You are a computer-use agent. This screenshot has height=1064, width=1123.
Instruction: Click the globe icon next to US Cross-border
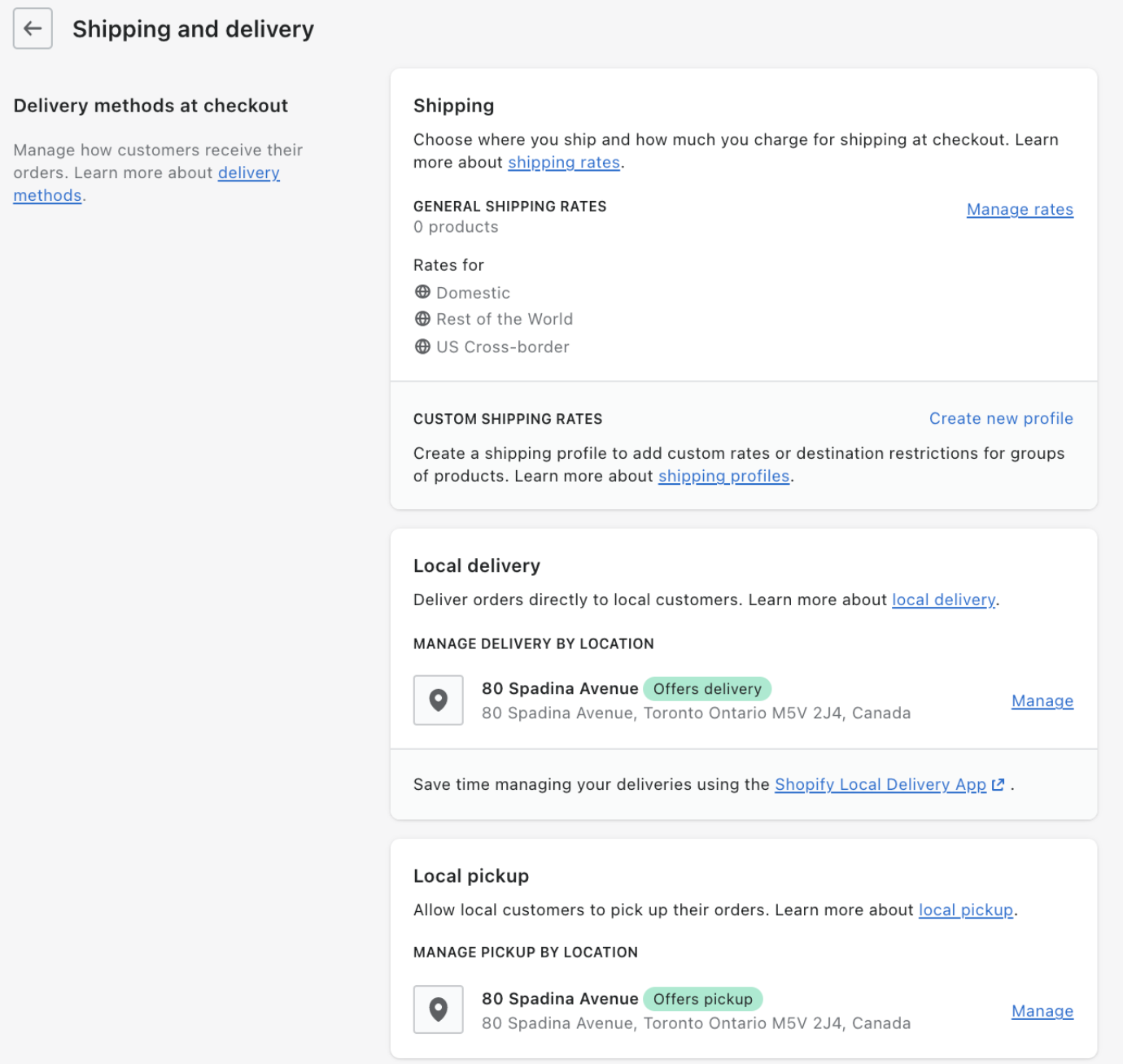click(422, 346)
